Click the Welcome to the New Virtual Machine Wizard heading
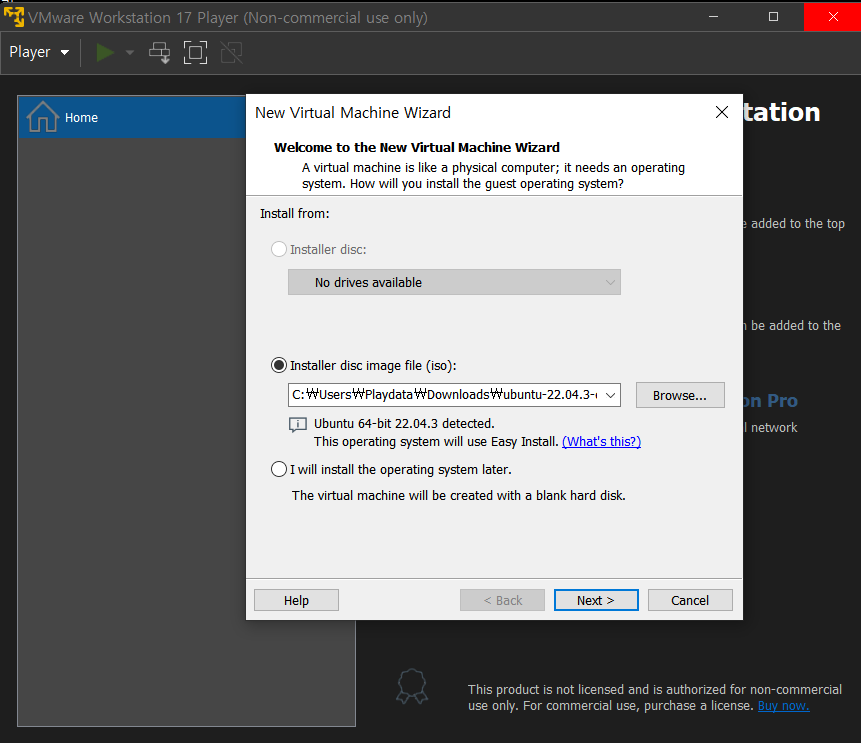 tap(417, 147)
